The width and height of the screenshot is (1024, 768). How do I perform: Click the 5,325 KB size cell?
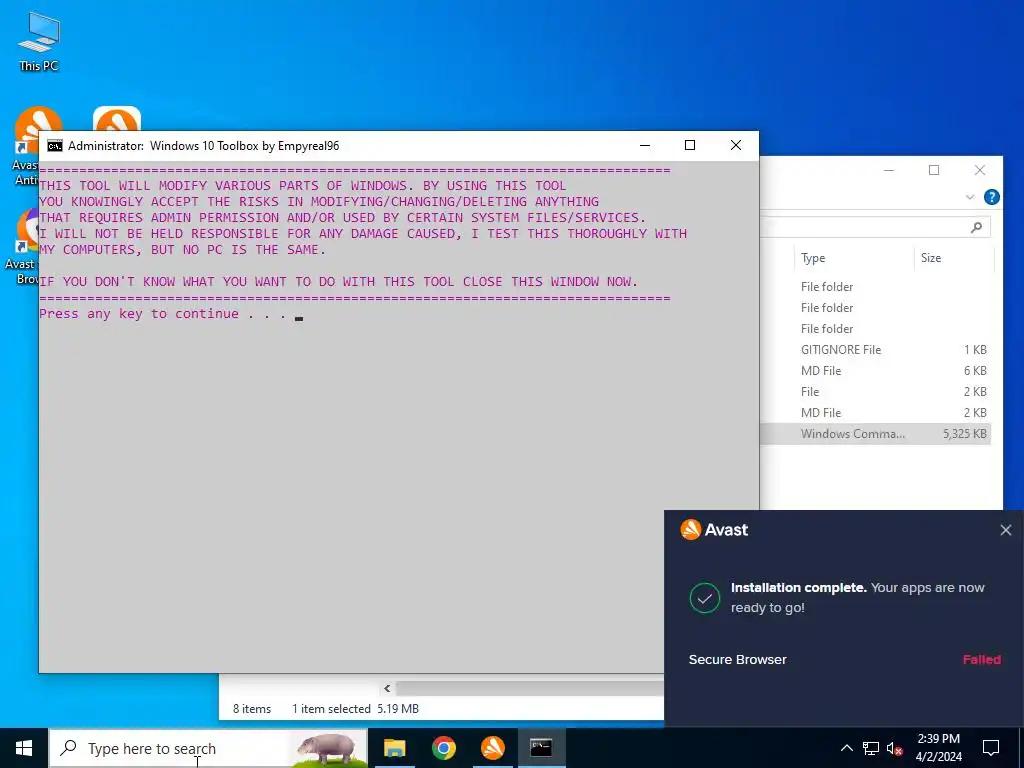click(965, 434)
